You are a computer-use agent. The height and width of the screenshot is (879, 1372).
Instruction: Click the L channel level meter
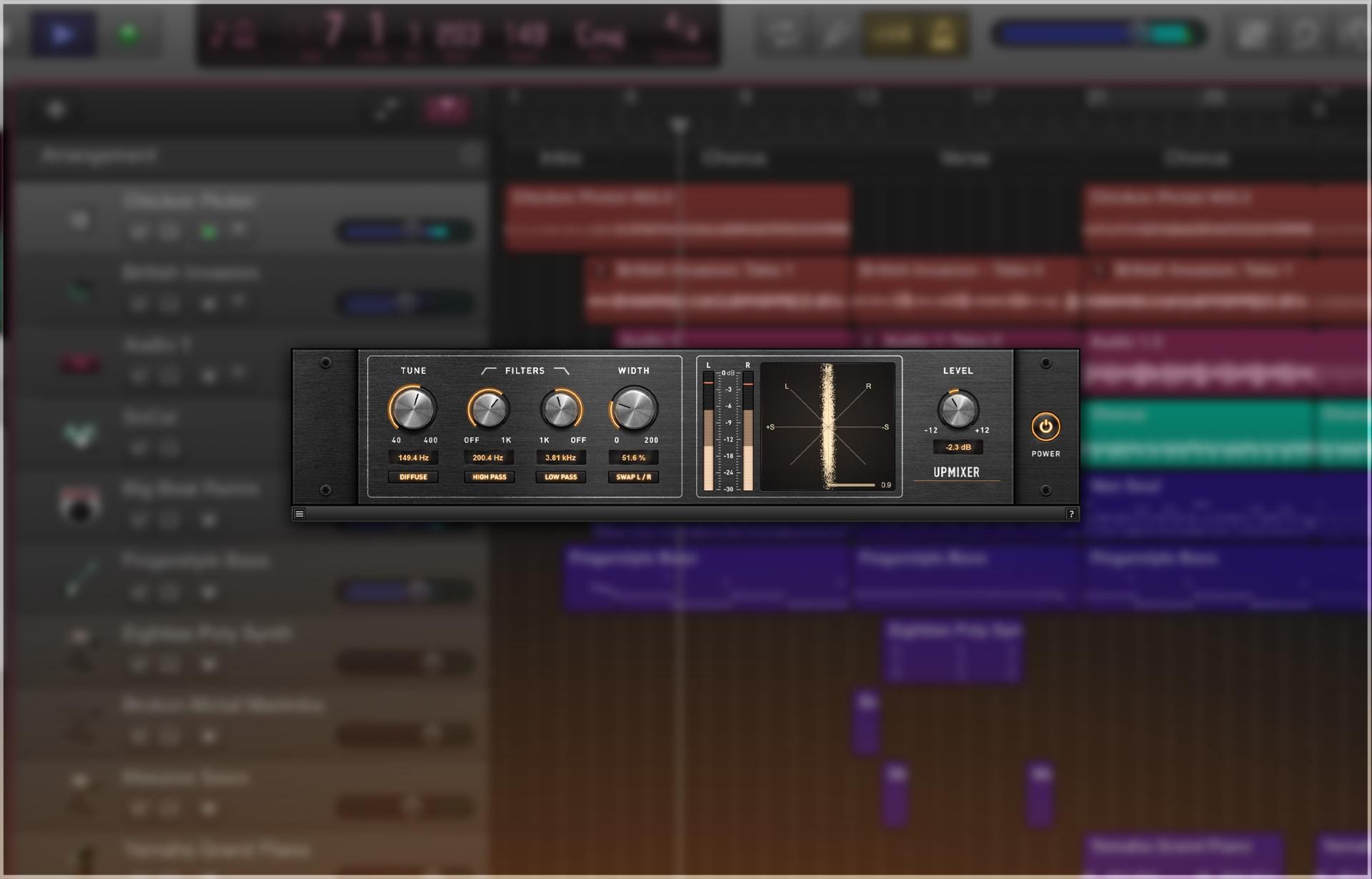708,431
